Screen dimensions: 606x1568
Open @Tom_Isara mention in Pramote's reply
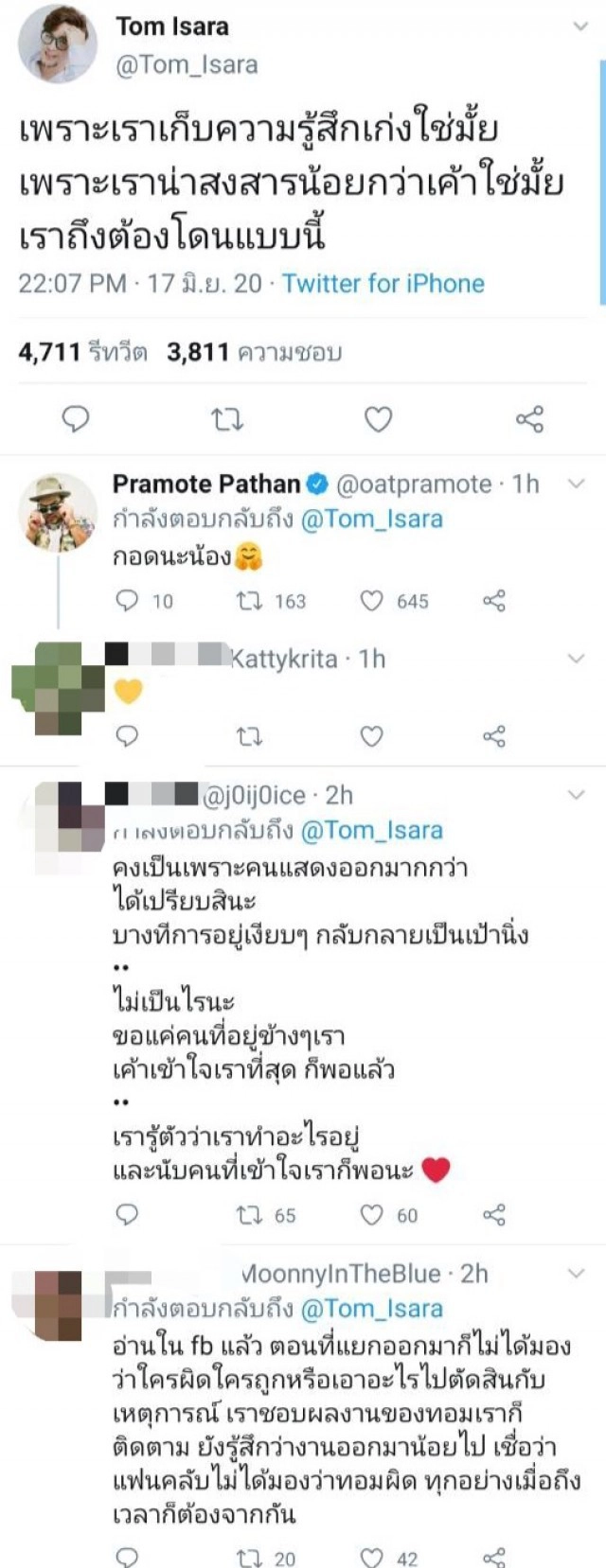coord(371,520)
